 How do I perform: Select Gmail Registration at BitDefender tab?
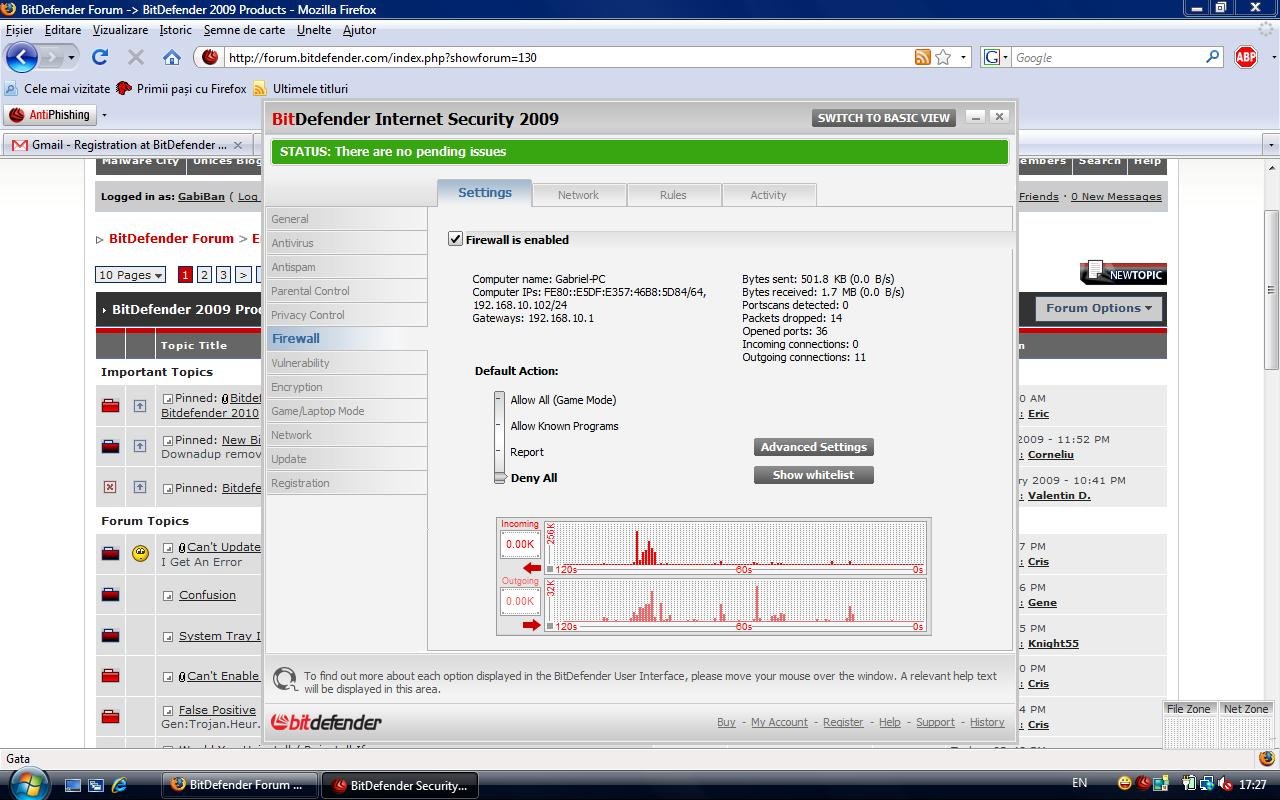[x=126, y=145]
